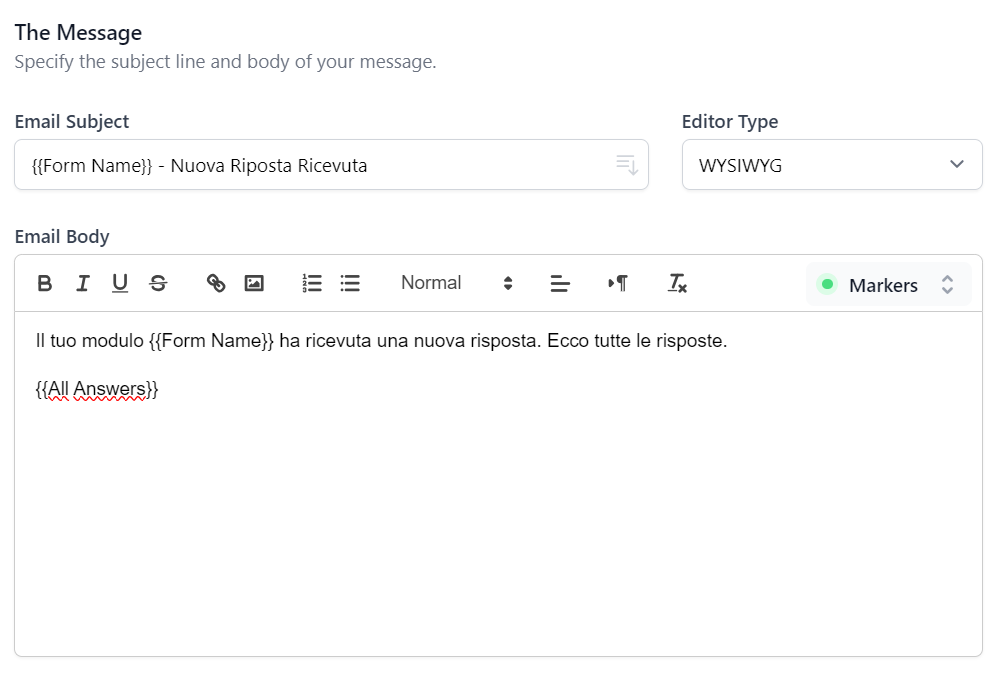Toggle bold formatting in the email body toolbar
The height and width of the screenshot is (680, 1005).
[45, 284]
